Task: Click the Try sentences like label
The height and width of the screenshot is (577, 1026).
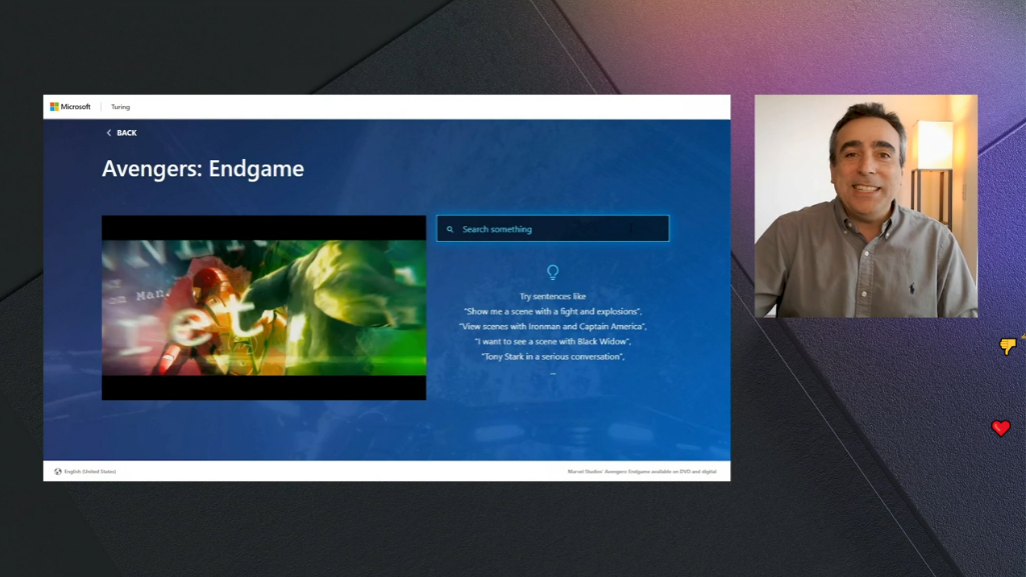Action: coord(553,296)
